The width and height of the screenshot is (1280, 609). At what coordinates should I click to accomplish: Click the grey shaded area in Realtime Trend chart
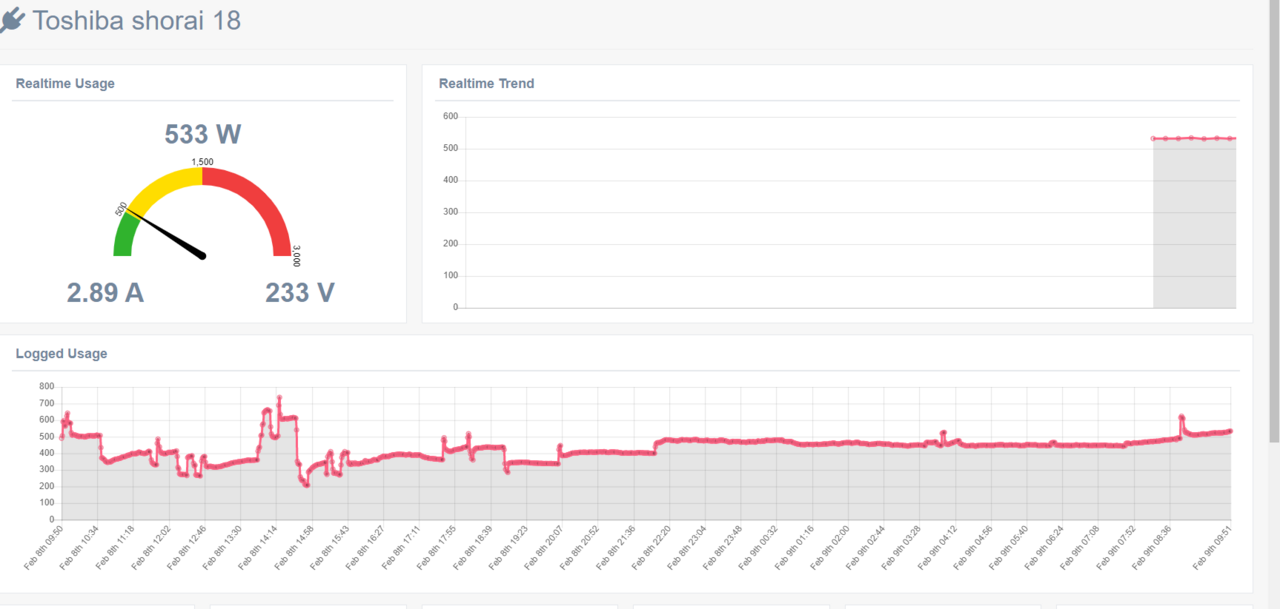(1194, 225)
